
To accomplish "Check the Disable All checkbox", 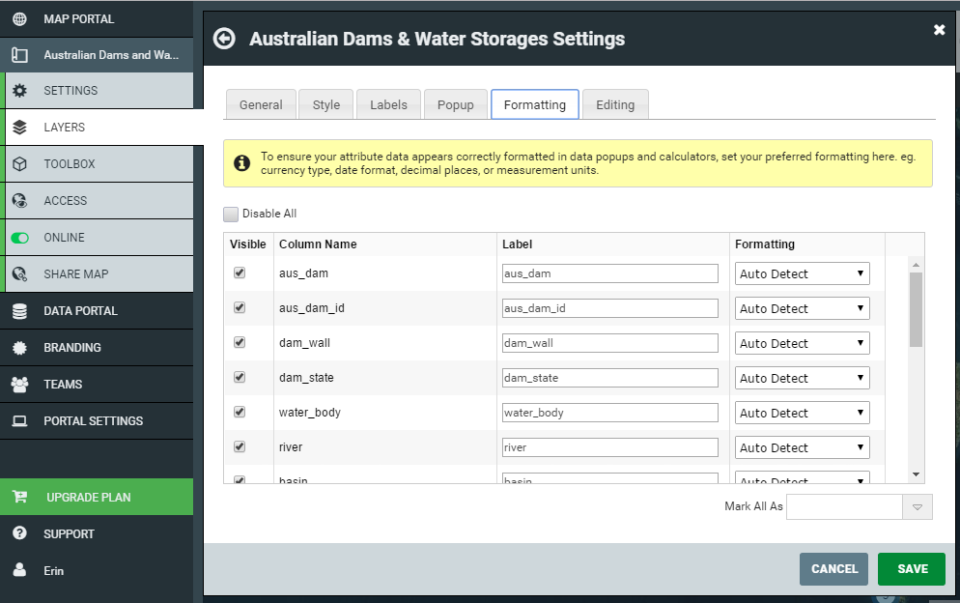I will coord(231,214).
